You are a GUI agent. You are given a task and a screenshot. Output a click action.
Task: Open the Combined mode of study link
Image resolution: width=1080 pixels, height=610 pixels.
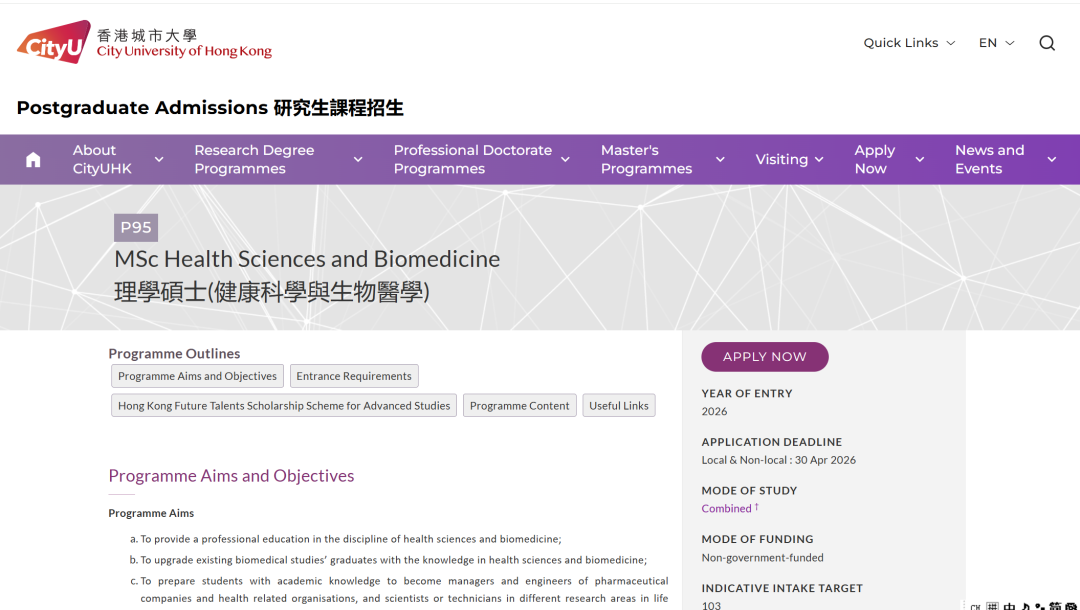point(725,508)
